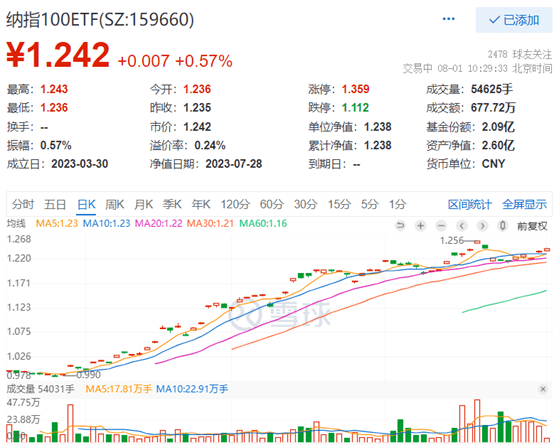This screenshot has width=554, height=445.
Task: Switch to the 15分 chart tab
Action: (339, 204)
